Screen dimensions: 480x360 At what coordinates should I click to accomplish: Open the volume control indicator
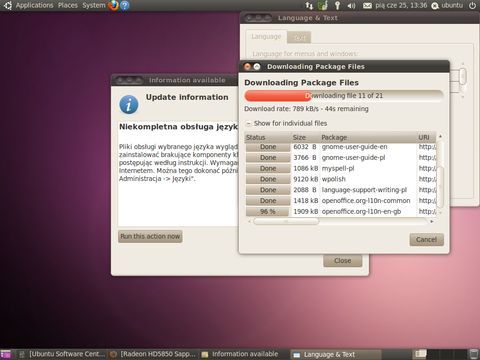click(351, 5)
